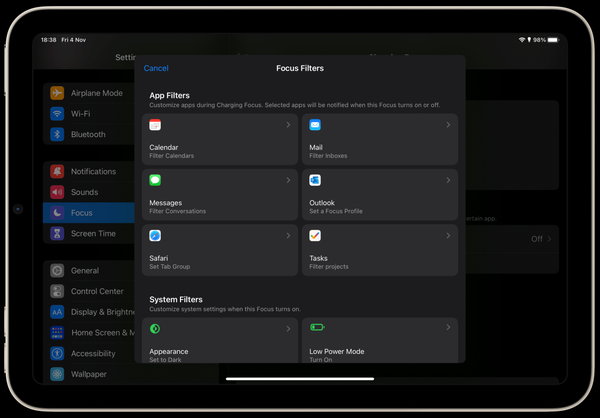Open Airplane Mode settings row
This screenshot has height=418, width=600.
pyautogui.click(x=89, y=93)
